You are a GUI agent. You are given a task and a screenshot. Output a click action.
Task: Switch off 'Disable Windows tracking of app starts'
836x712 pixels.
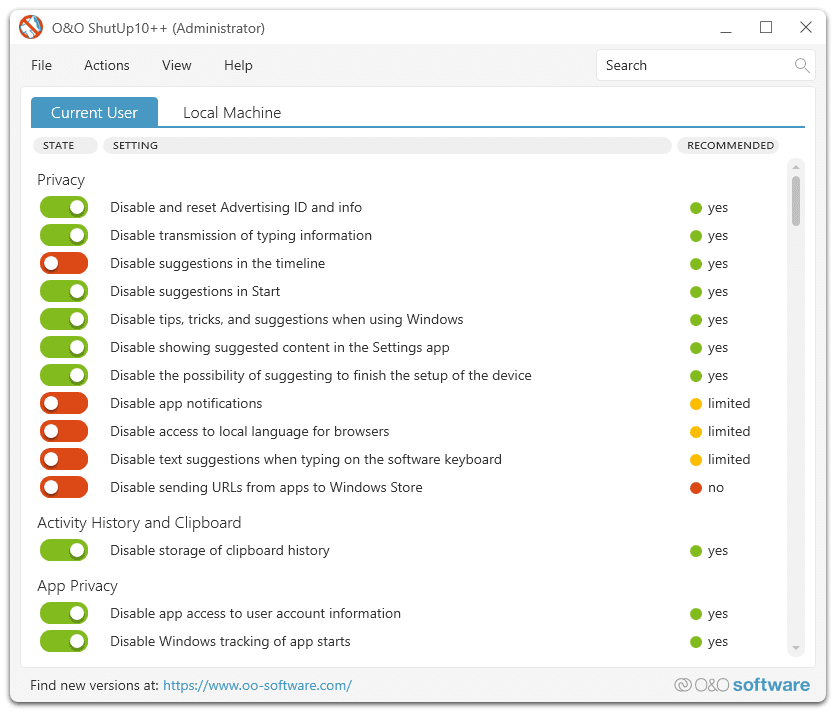pos(64,642)
